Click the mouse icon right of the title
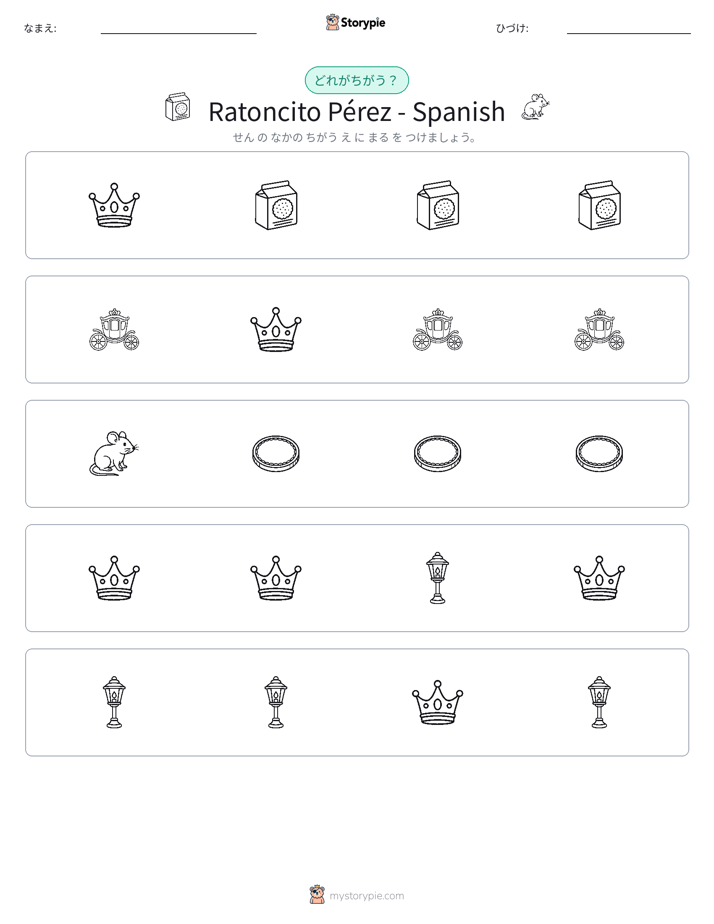The image size is (714, 924). [536, 107]
